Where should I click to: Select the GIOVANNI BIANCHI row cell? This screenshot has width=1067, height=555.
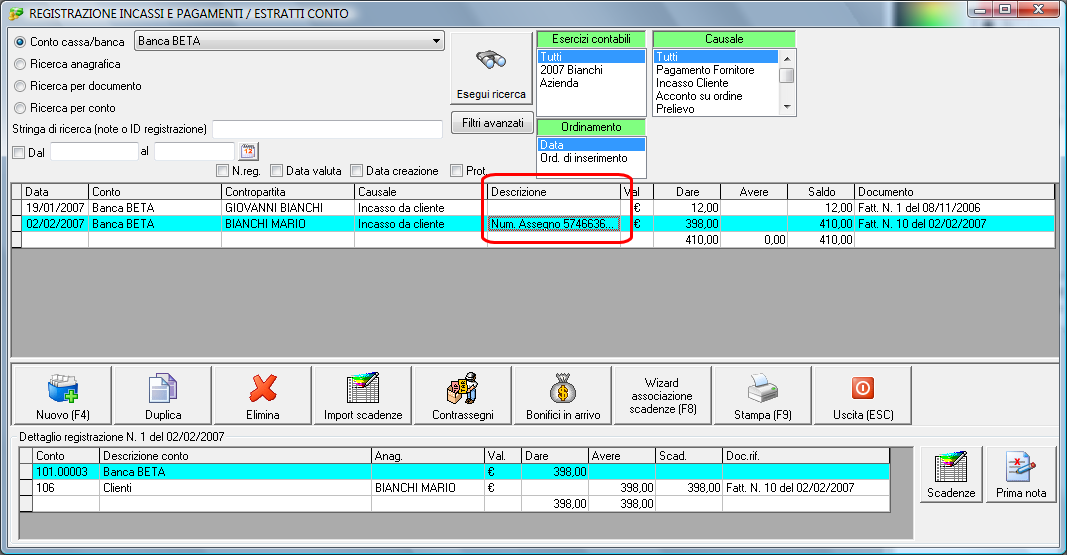pyautogui.click(x=288, y=208)
